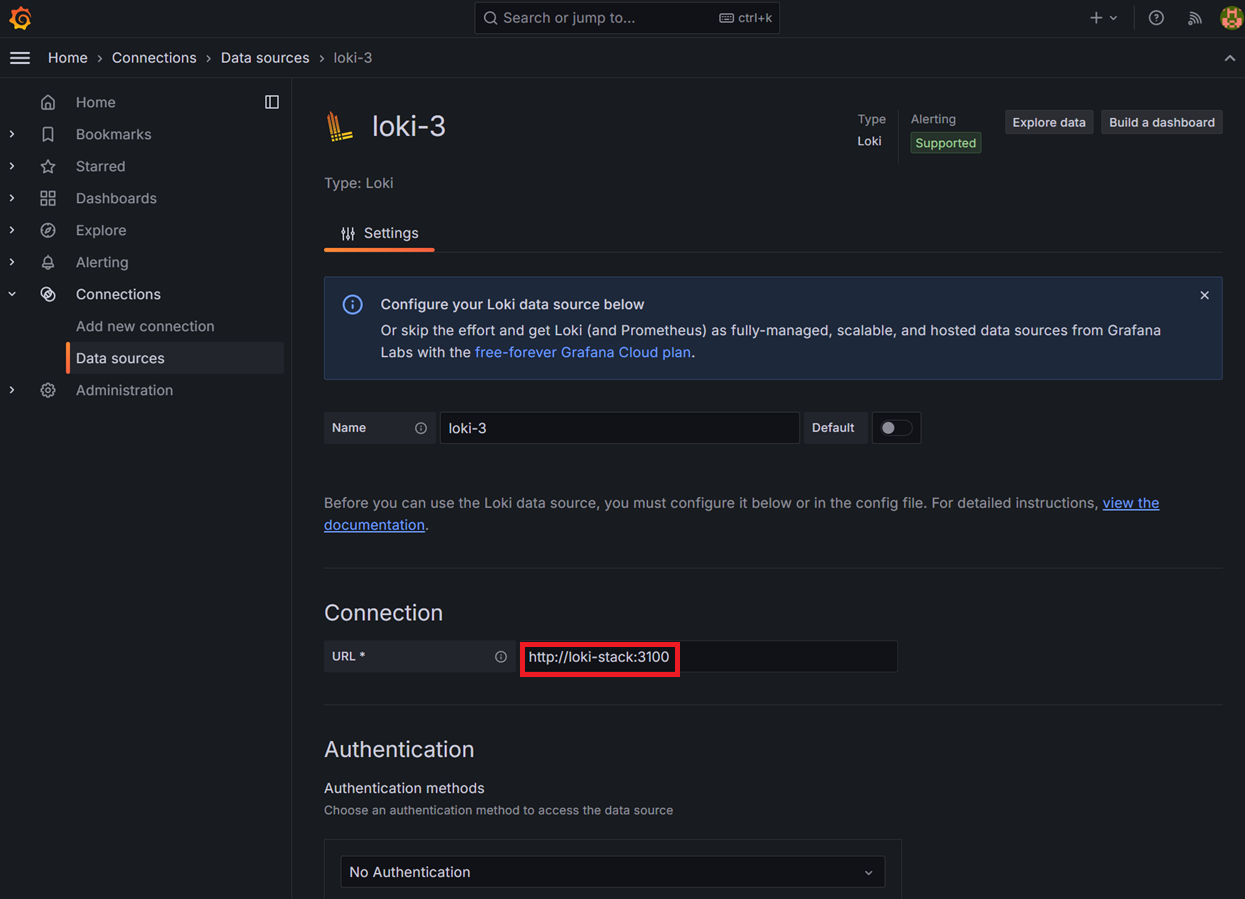Image resolution: width=1245 pixels, height=899 pixels.
Task: Go to Connections breadcrumb
Action: tap(154, 58)
